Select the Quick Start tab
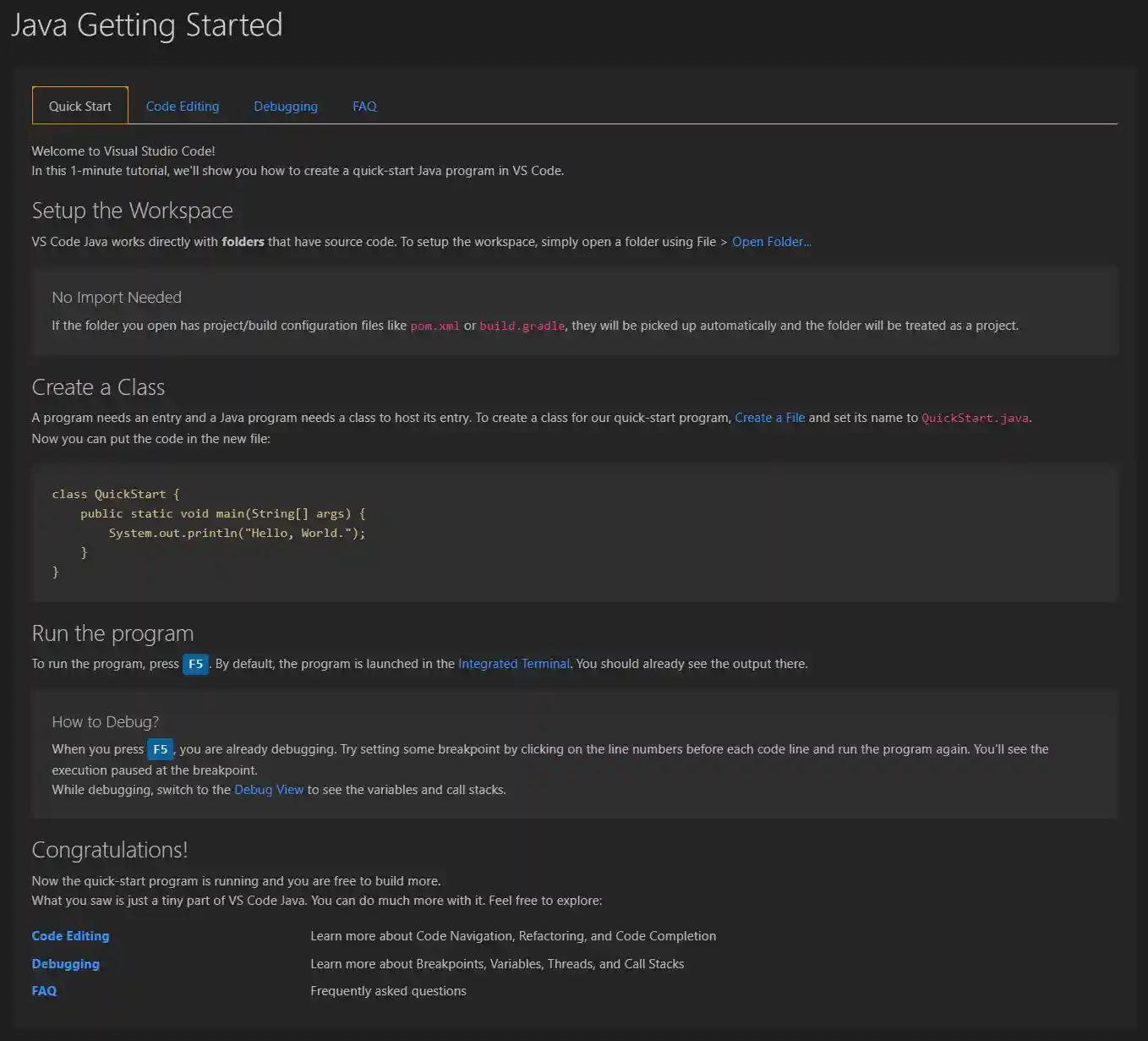1148x1041 pixels. [79, 106]
